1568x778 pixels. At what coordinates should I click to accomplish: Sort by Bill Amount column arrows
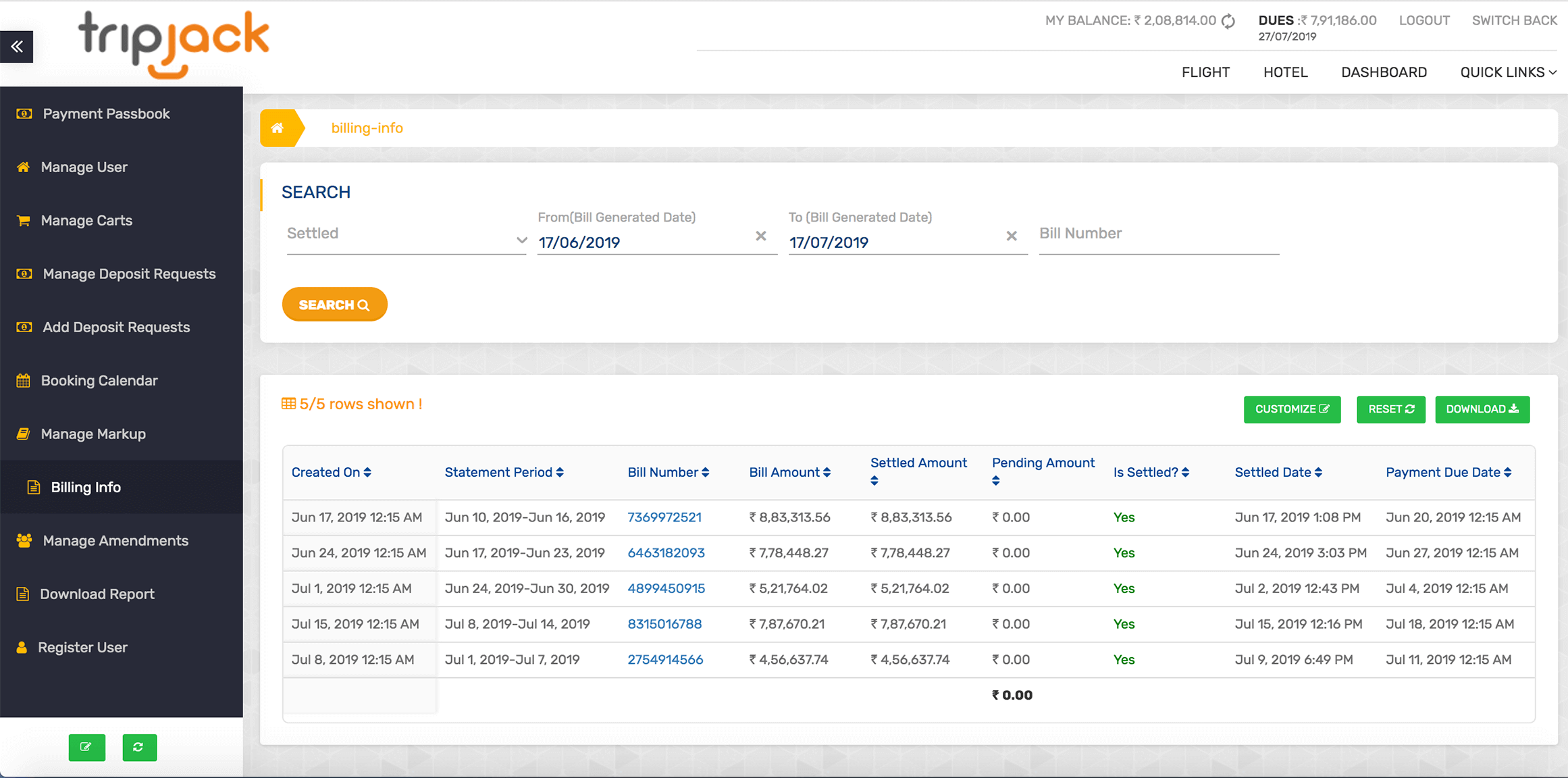tap(827, 473)
